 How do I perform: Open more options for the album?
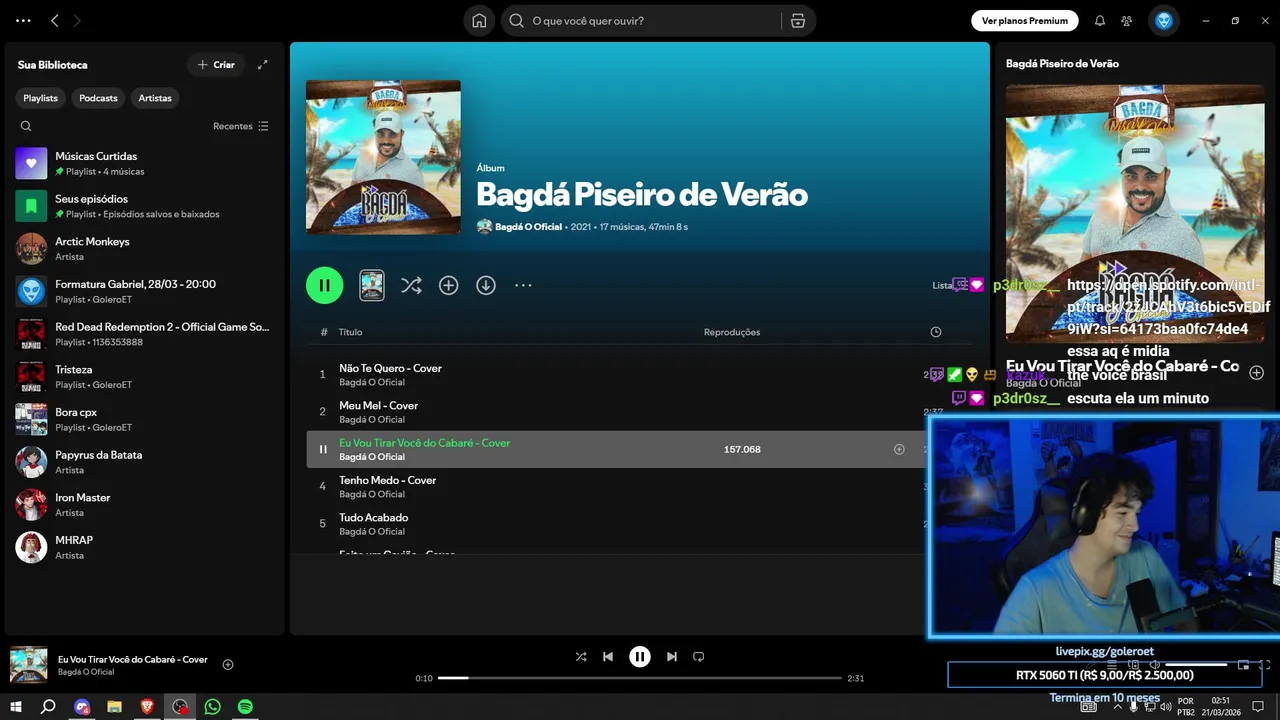pos(523,285)
